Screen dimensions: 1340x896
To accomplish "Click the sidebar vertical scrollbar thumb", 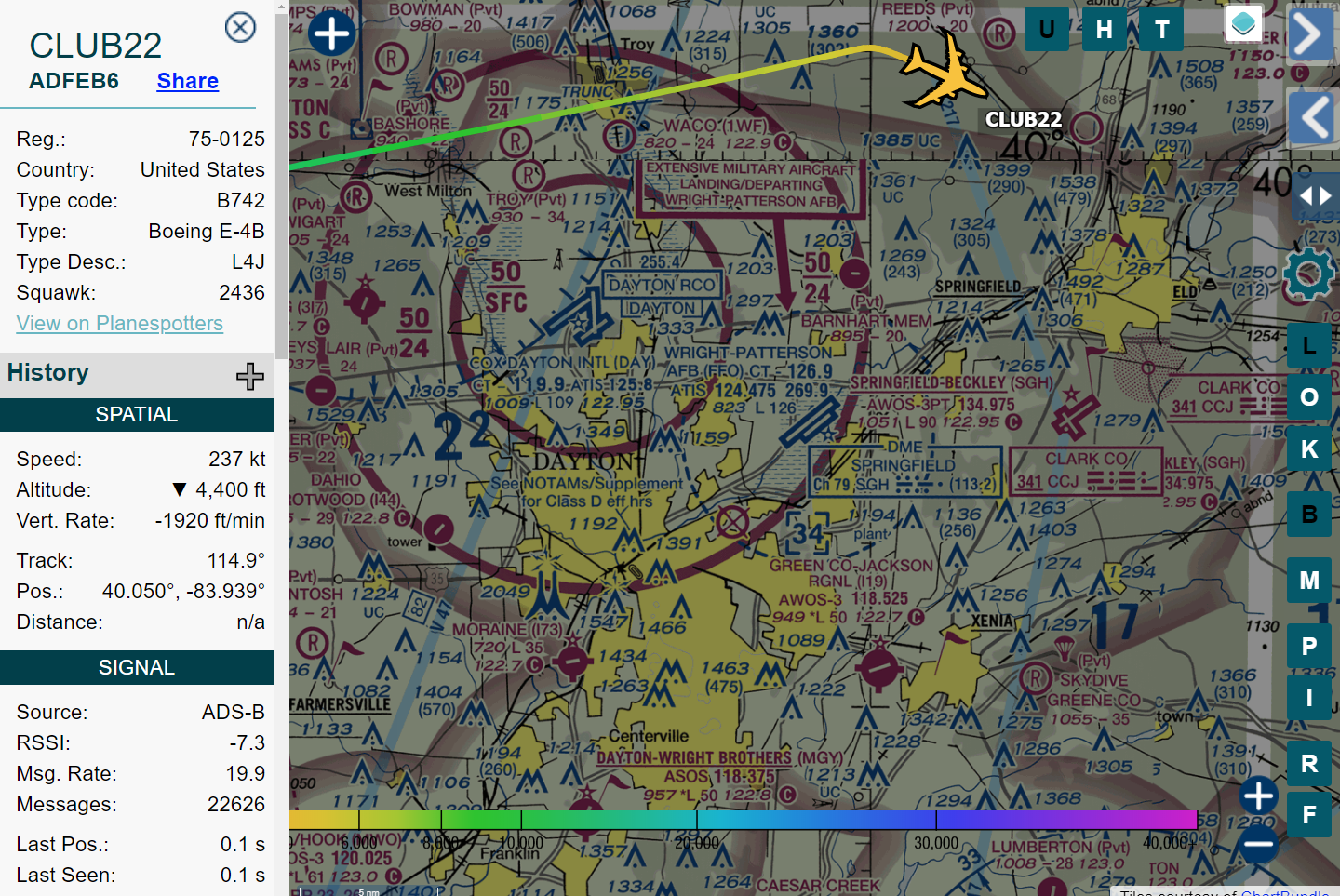I will point(282,186).
